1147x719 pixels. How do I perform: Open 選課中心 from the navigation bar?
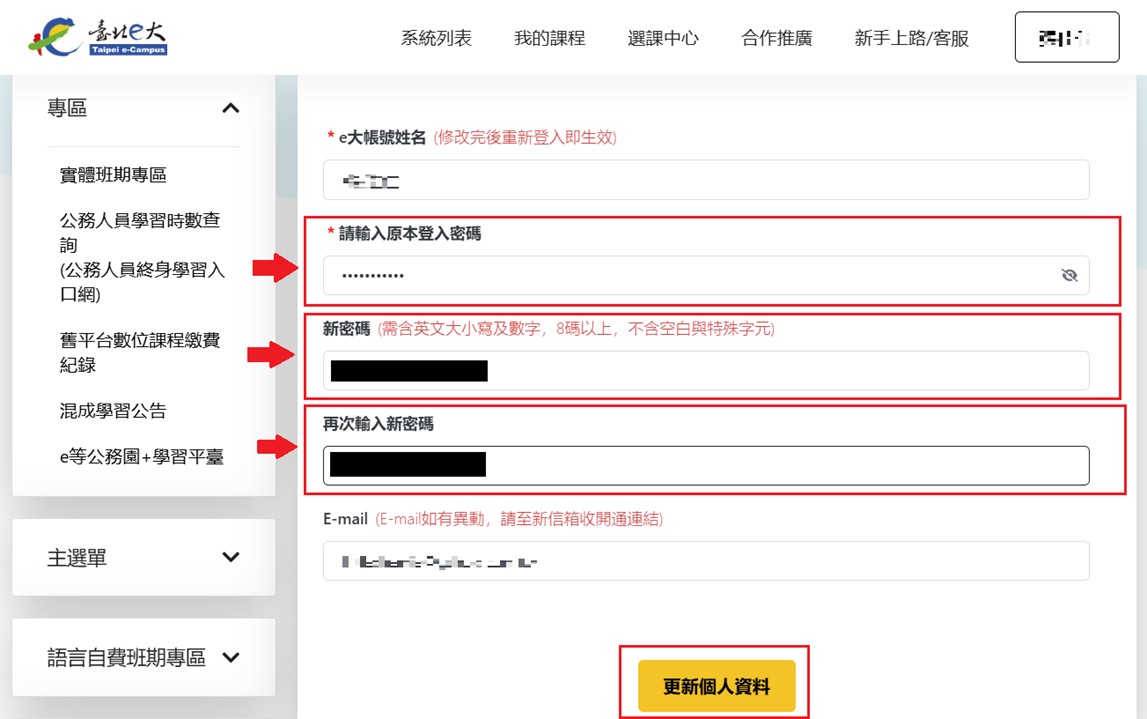[x=663, y=39]
